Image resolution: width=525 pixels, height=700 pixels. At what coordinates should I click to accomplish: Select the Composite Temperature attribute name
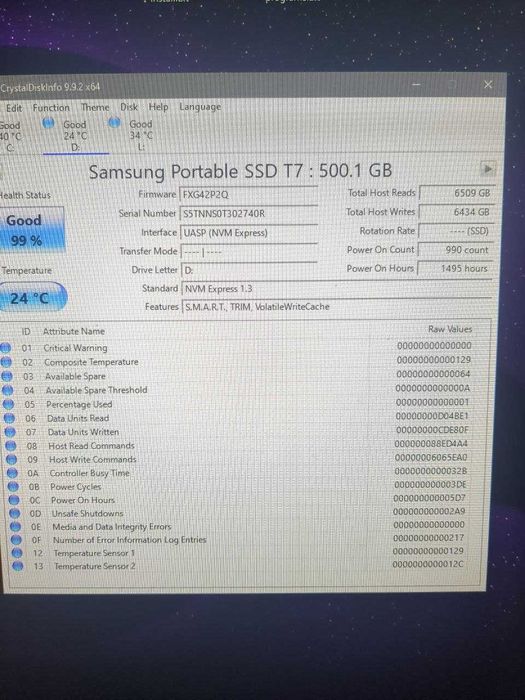[x=91, y=362]
